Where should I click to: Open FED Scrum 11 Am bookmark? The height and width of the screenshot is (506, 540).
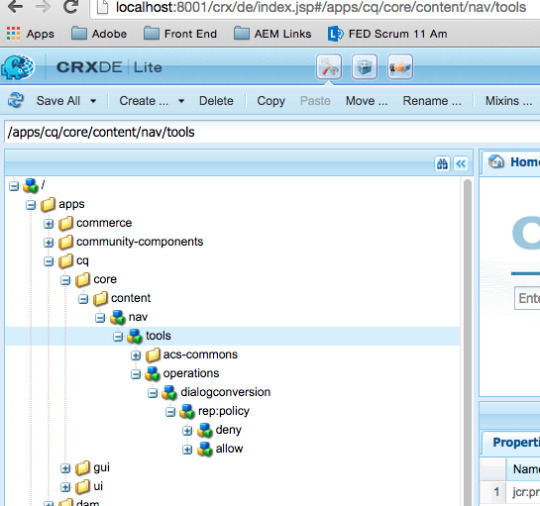387,34
